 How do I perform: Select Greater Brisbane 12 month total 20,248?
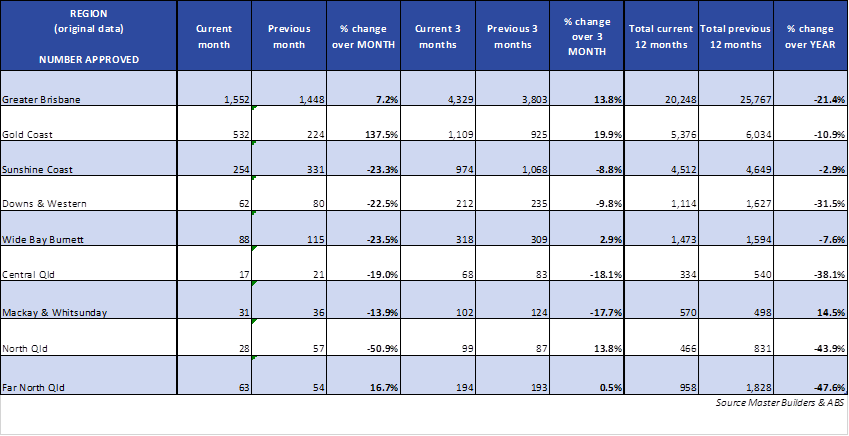pyautogui.click(x=661, y=88)
